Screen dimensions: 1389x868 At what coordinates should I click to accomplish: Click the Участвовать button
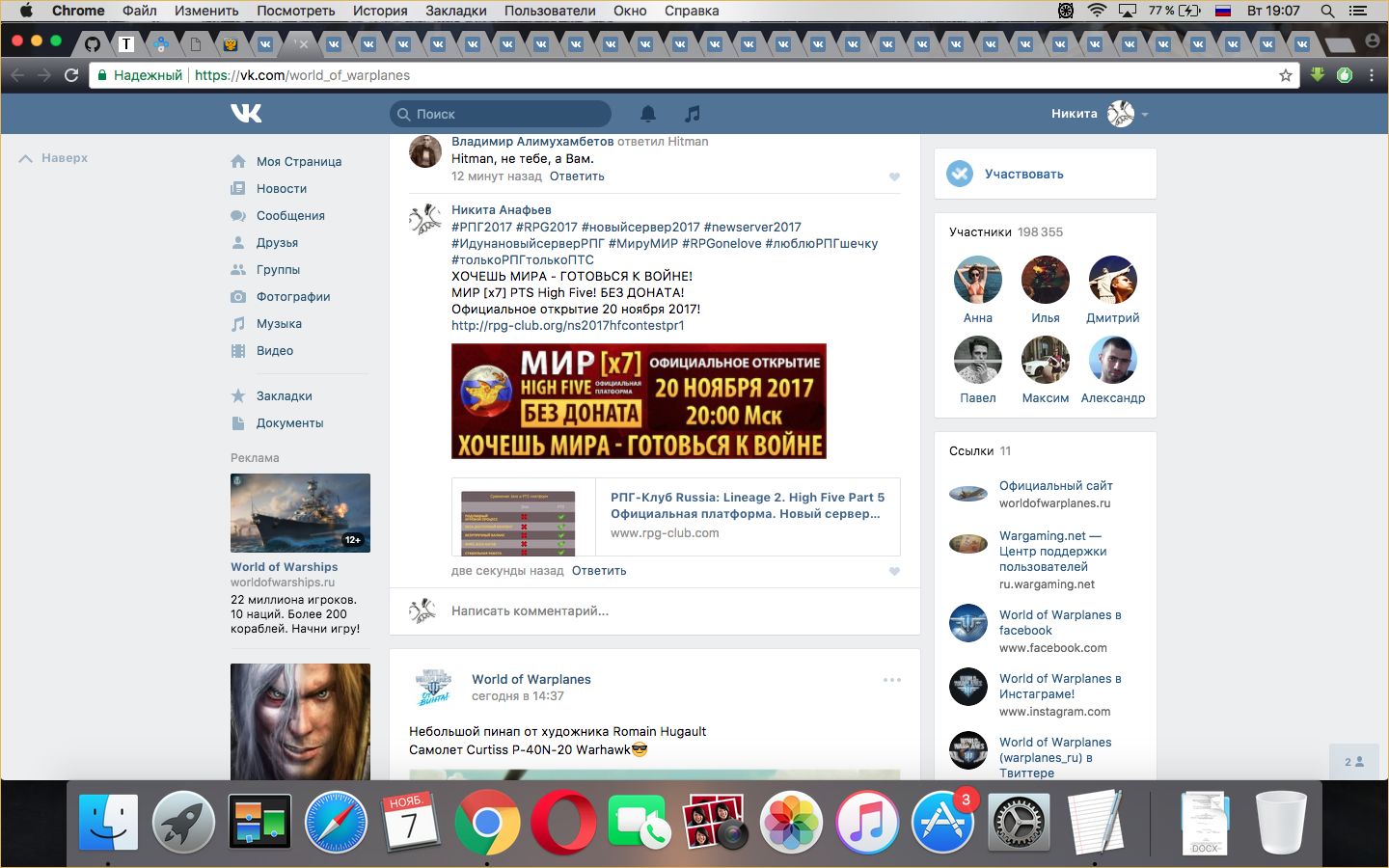coord(1046,174)
